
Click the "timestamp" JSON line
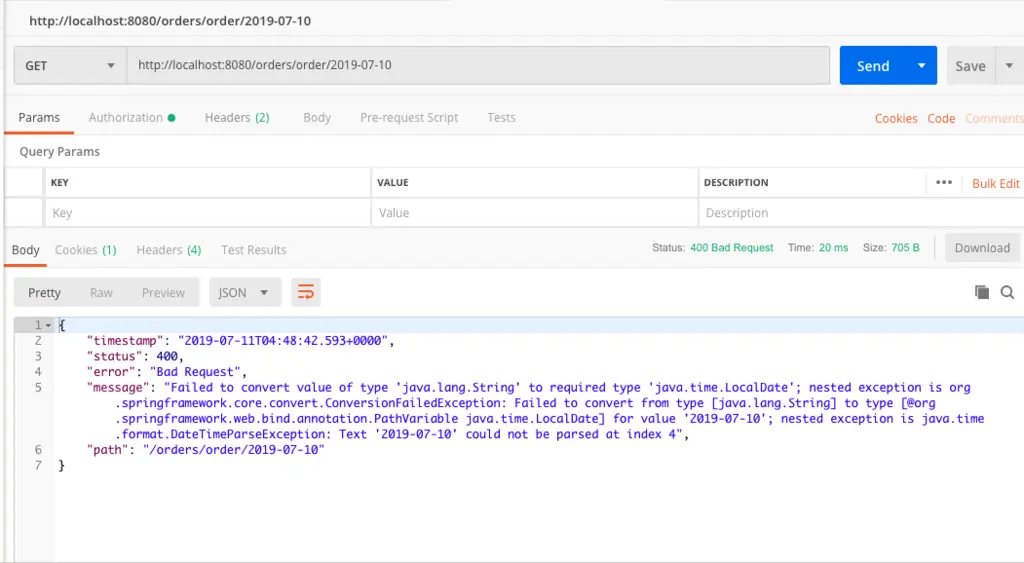click(240, 340)
